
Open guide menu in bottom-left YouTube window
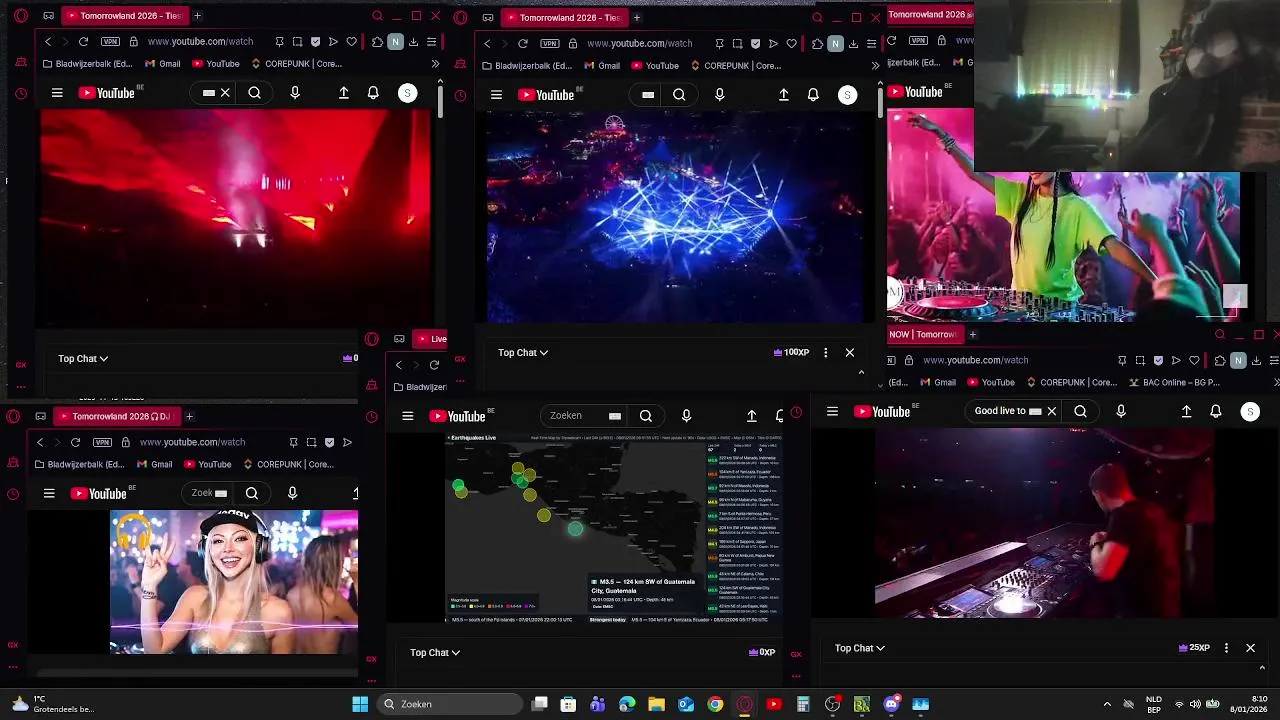point(49,493)
